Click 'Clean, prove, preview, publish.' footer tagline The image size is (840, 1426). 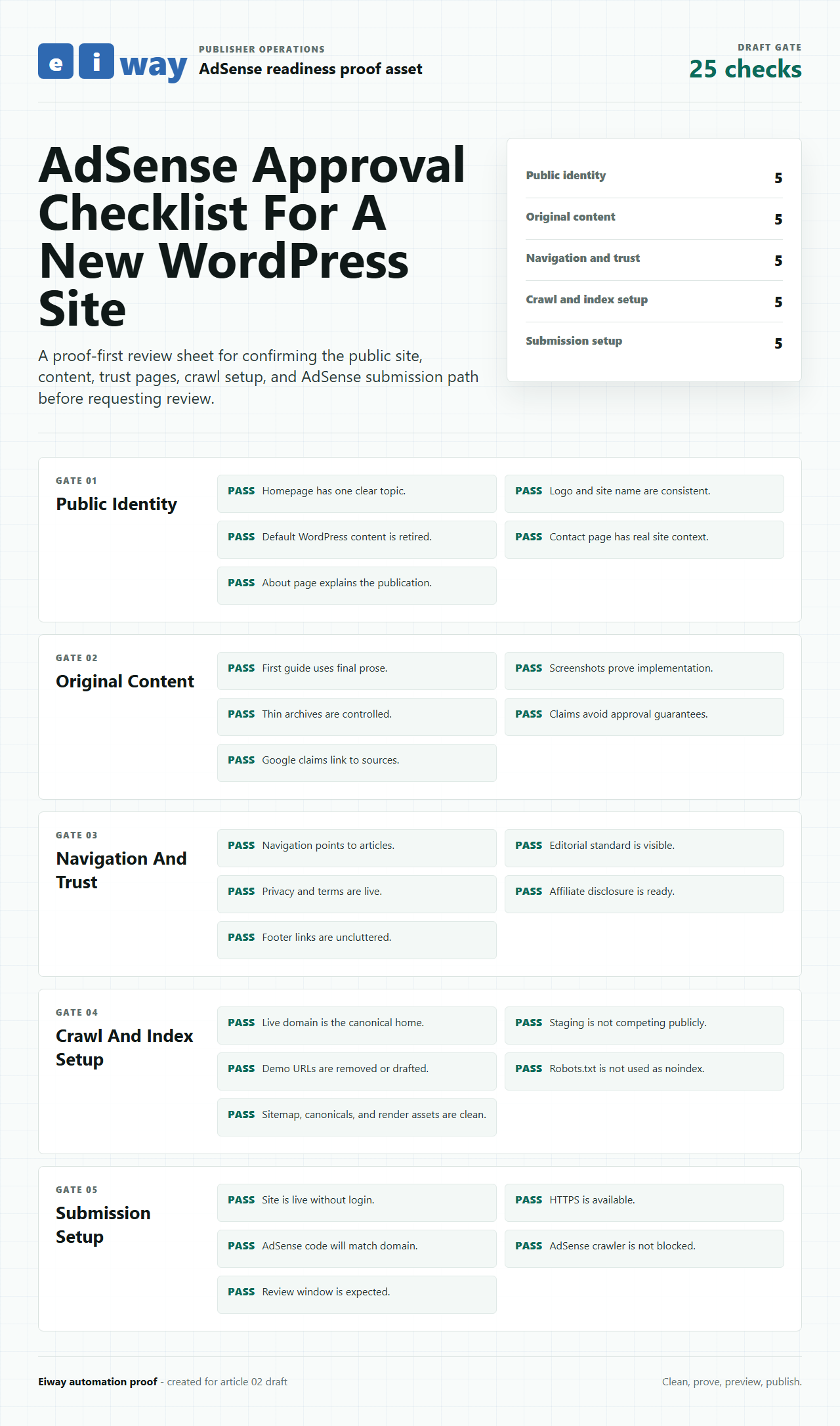click(732, 1381)
